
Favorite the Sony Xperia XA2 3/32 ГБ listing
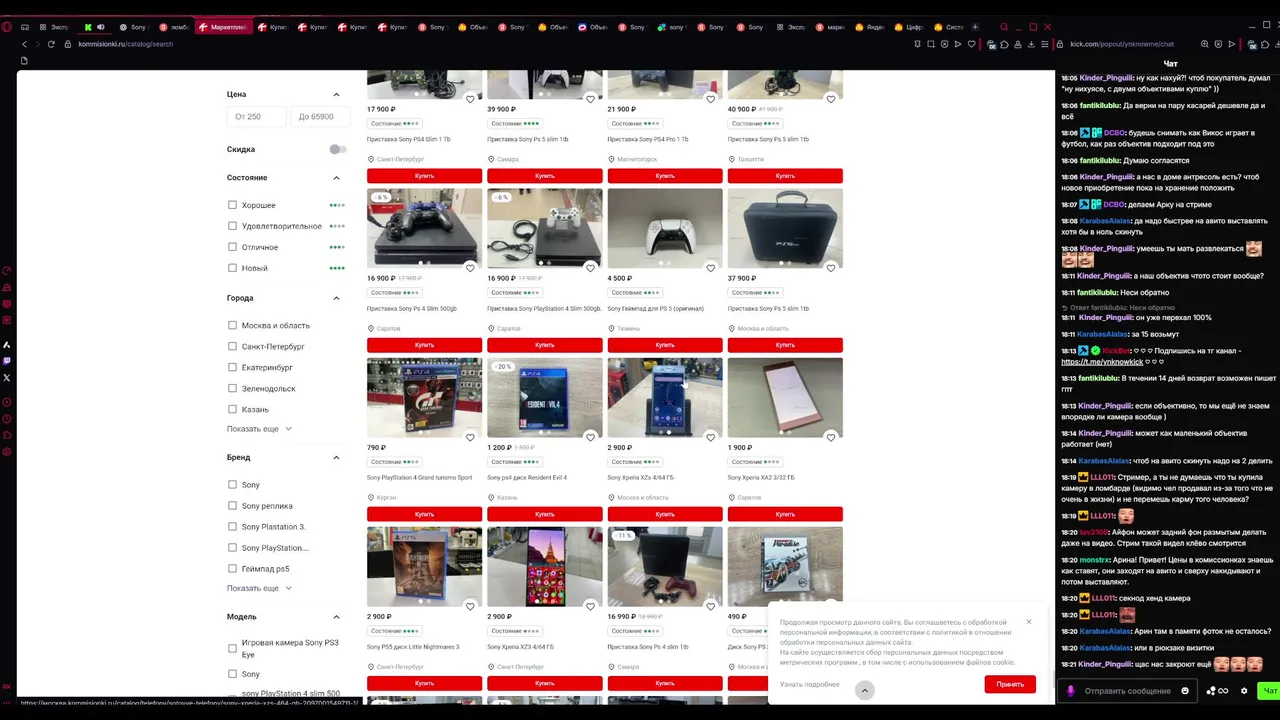coord(831,437)
